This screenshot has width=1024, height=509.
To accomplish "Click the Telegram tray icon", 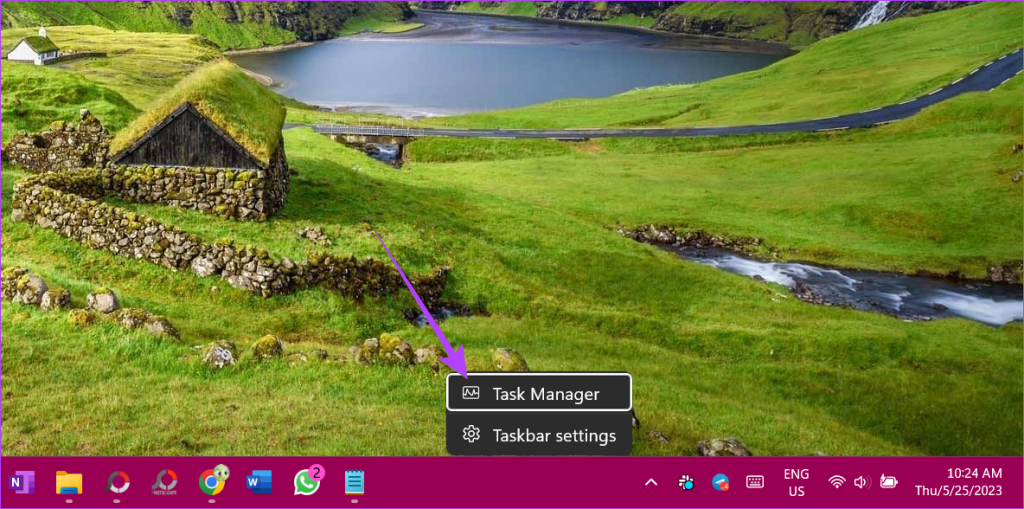I will pos(720,483).
